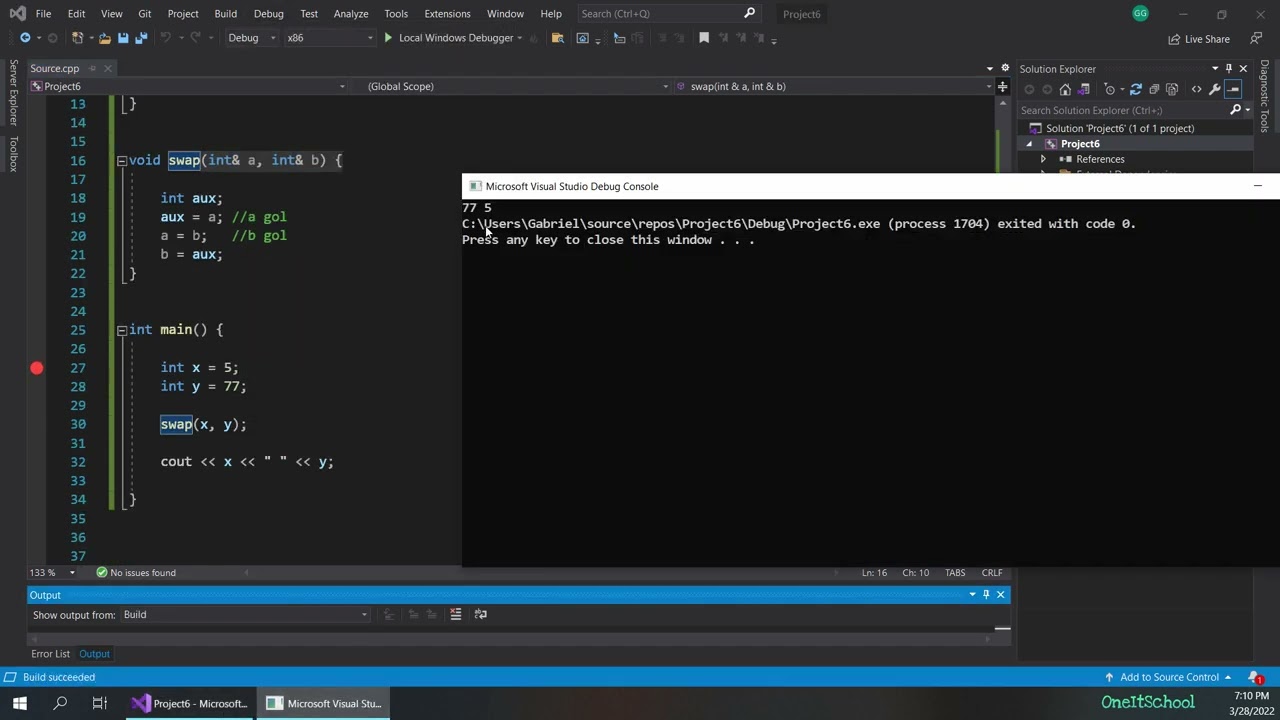The height and width of the screenshot is (720, 1280).
Task: Open Visual Studio taskbar icon Project6
Action: (x=190, y=703)
